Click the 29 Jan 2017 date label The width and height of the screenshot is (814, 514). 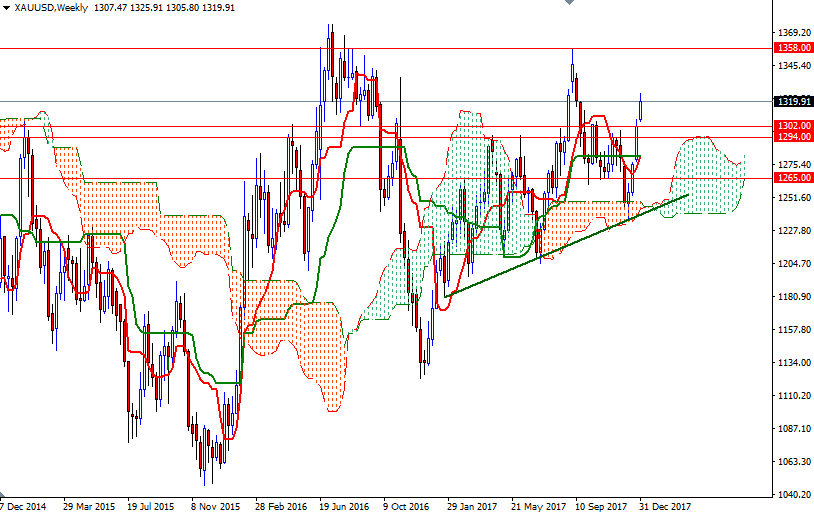click(470, 506)
